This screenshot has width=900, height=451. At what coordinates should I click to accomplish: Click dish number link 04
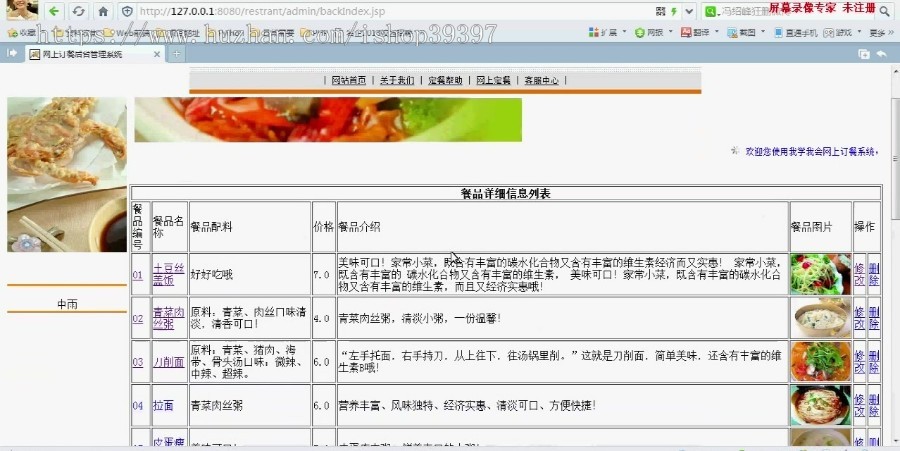(x=138, y=406)
